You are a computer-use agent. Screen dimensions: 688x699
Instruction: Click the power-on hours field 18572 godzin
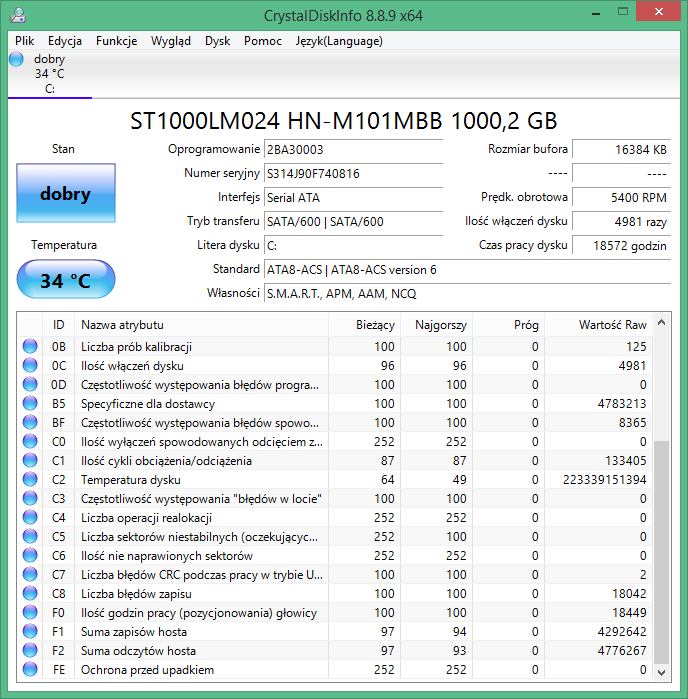pyautogui.click(x=622, y=246)
